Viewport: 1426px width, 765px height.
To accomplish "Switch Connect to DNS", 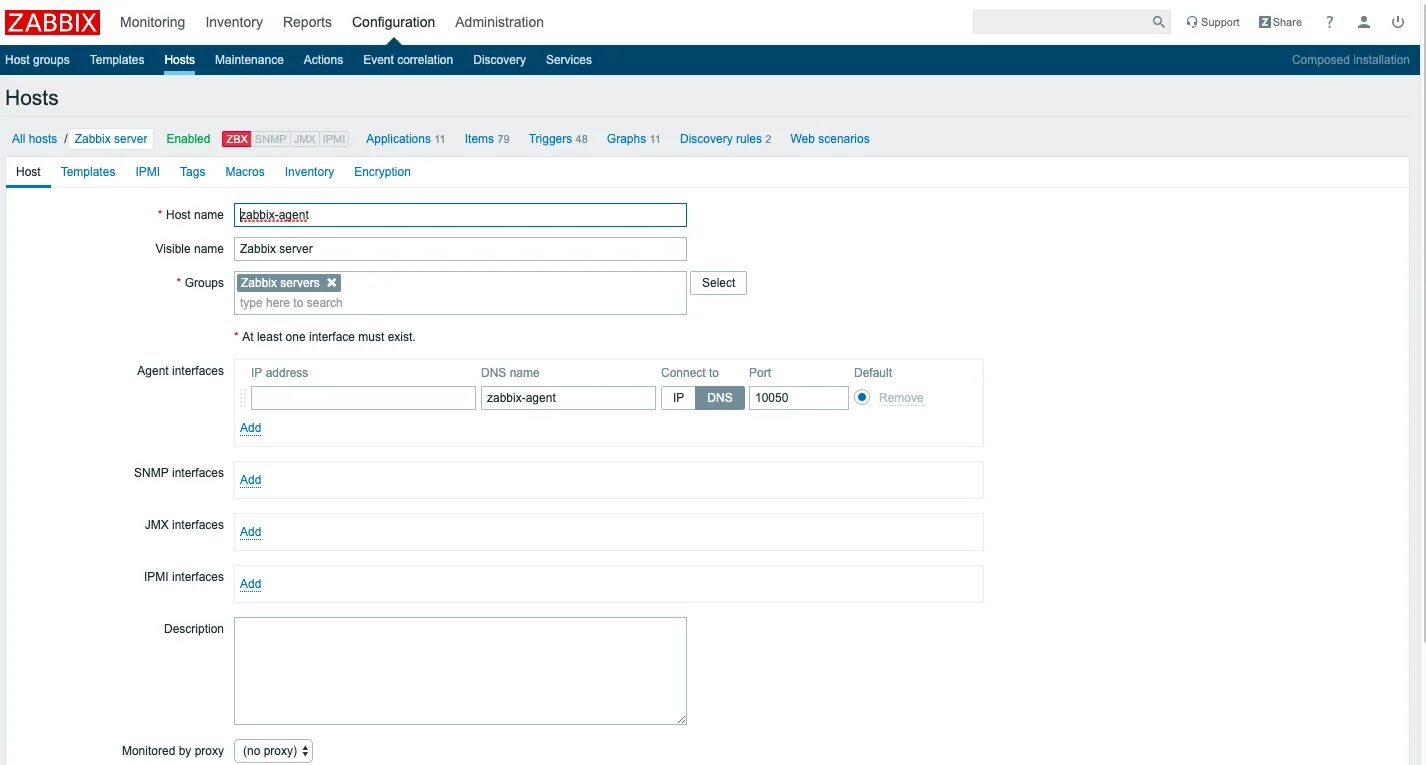I will pos(720,398).
